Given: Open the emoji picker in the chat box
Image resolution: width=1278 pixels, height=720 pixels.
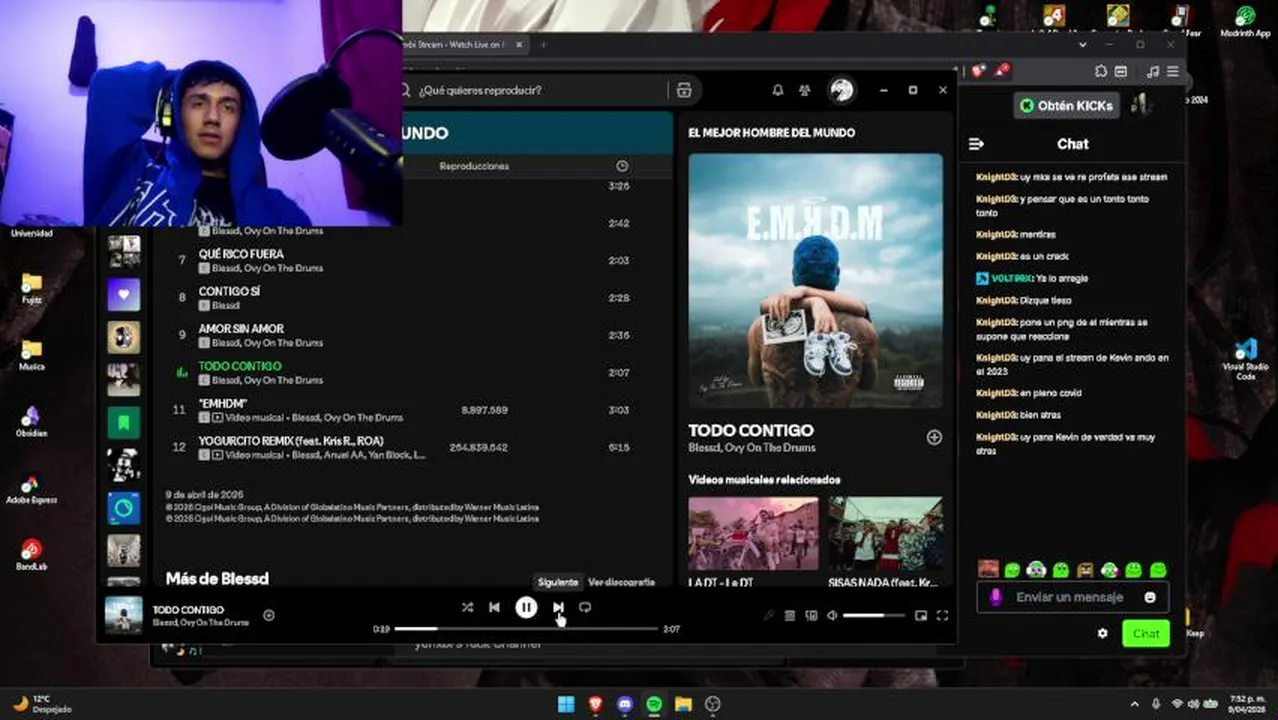Looking at the screenshot, I should [1150, 597].
